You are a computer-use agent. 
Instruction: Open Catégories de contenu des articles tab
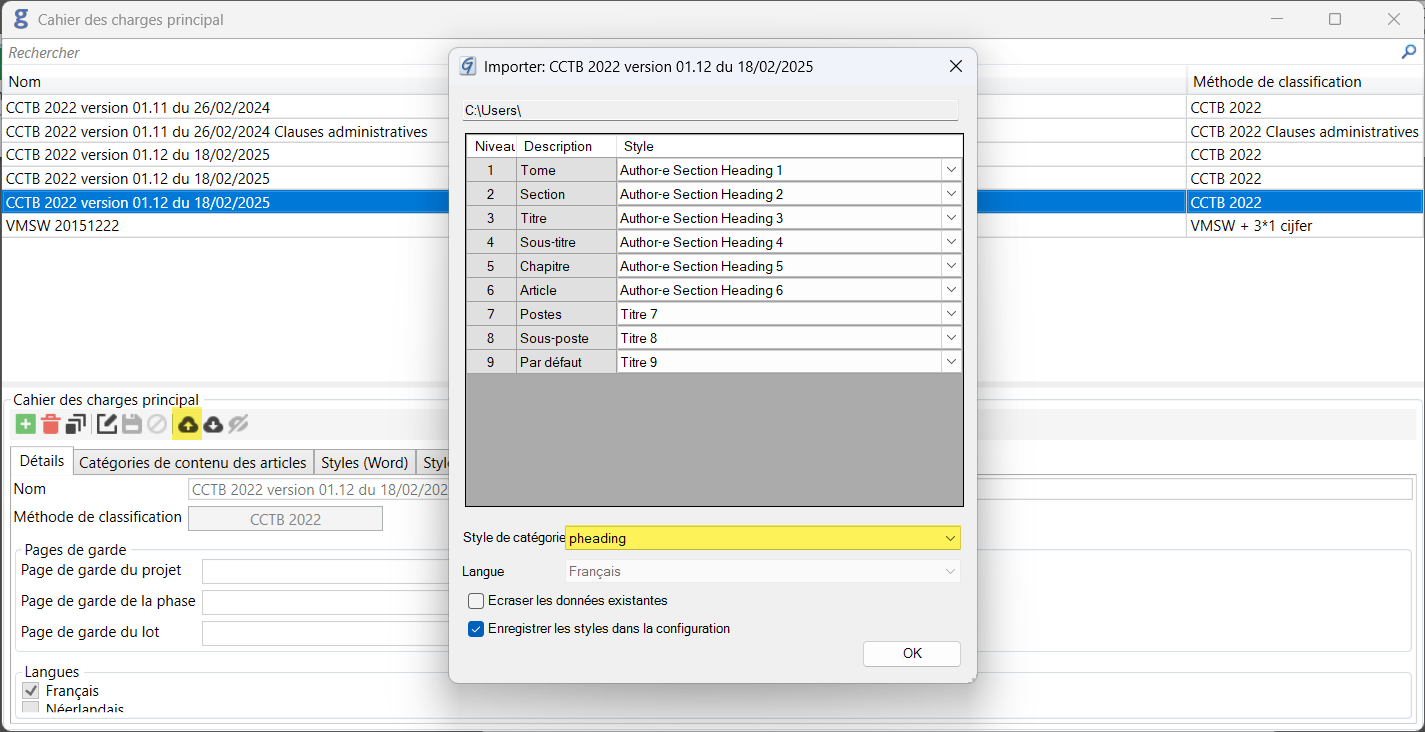[193, 462]
